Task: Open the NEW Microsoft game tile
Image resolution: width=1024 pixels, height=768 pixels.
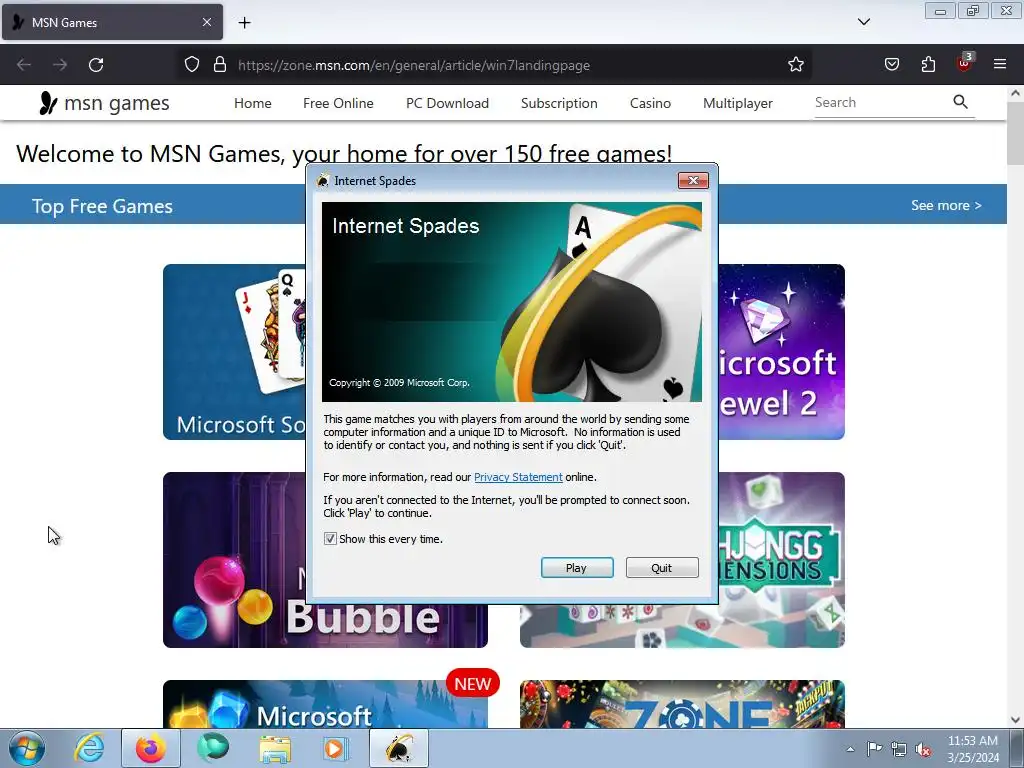Action: (325, 704)
